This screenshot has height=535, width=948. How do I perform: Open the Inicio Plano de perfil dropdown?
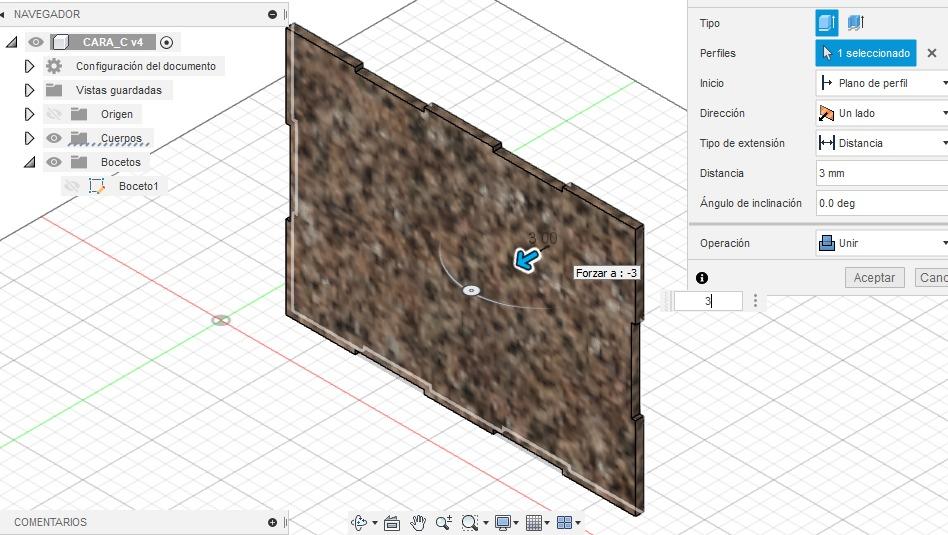pos(881,83)
